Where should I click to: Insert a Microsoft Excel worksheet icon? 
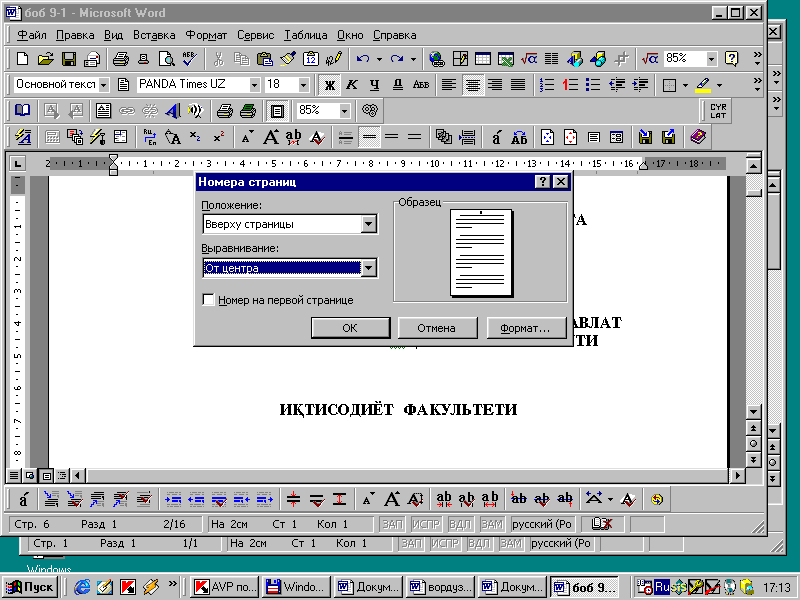point(506,59)
